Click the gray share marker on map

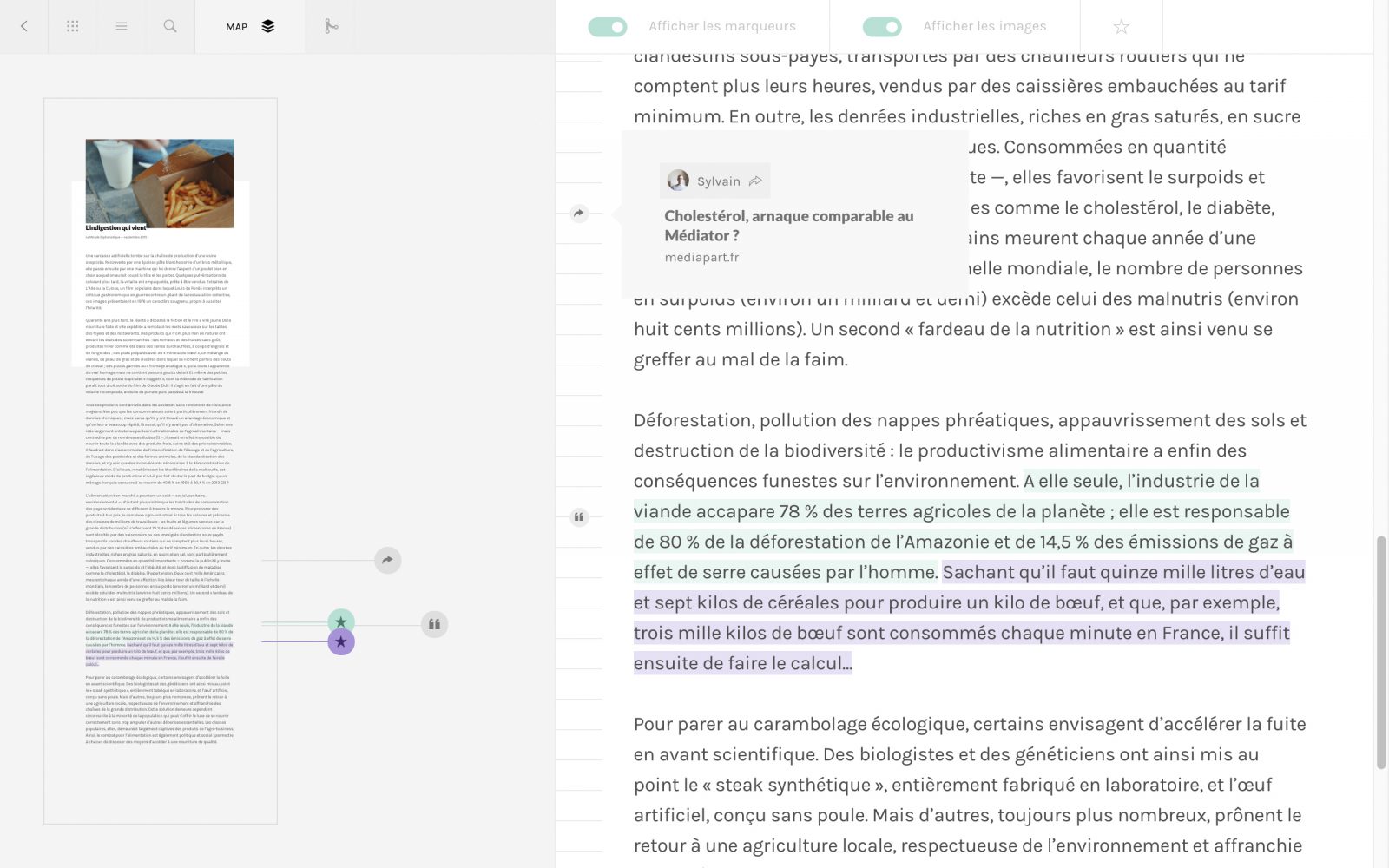coord(387,560)
